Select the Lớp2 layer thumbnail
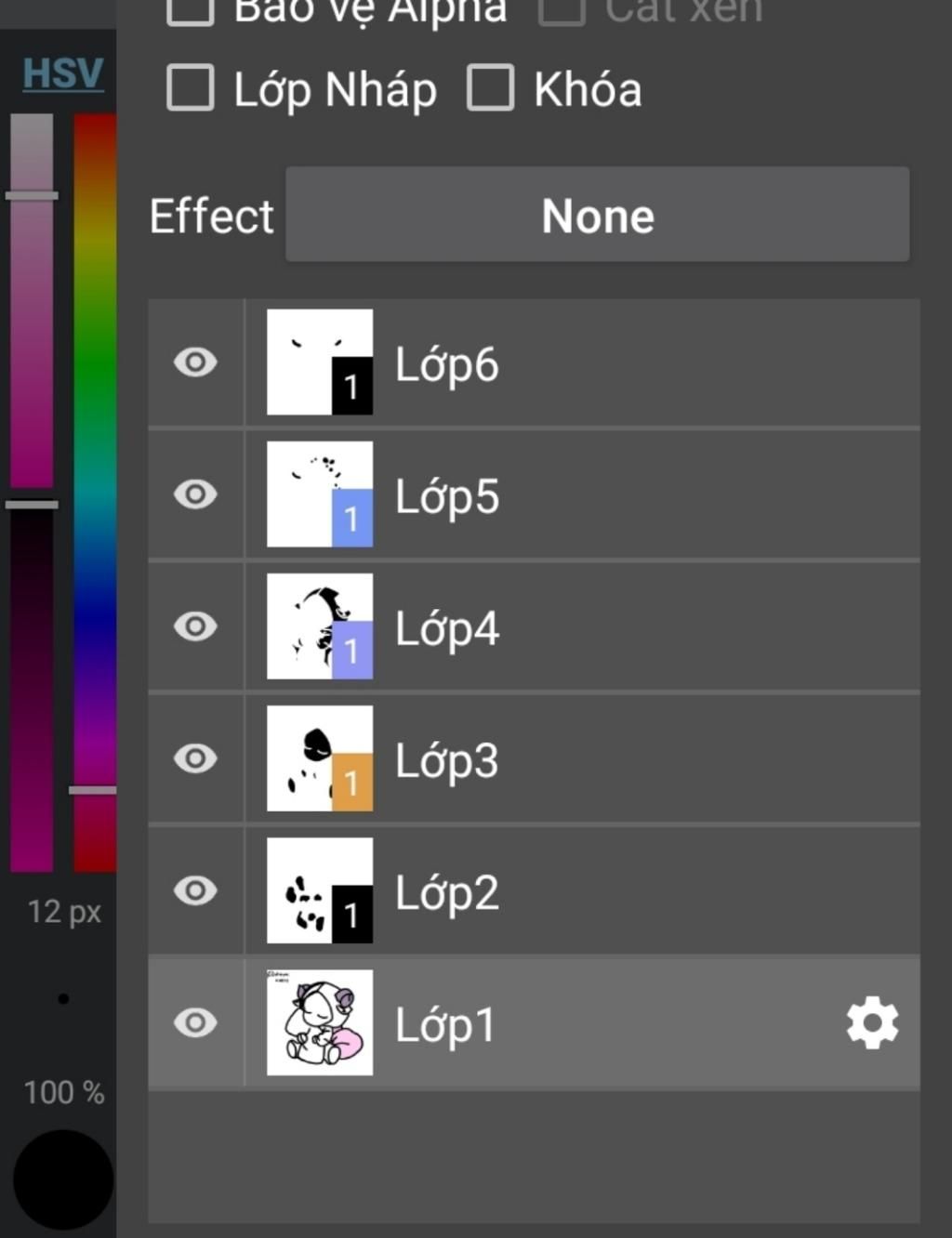 [320, 890]
